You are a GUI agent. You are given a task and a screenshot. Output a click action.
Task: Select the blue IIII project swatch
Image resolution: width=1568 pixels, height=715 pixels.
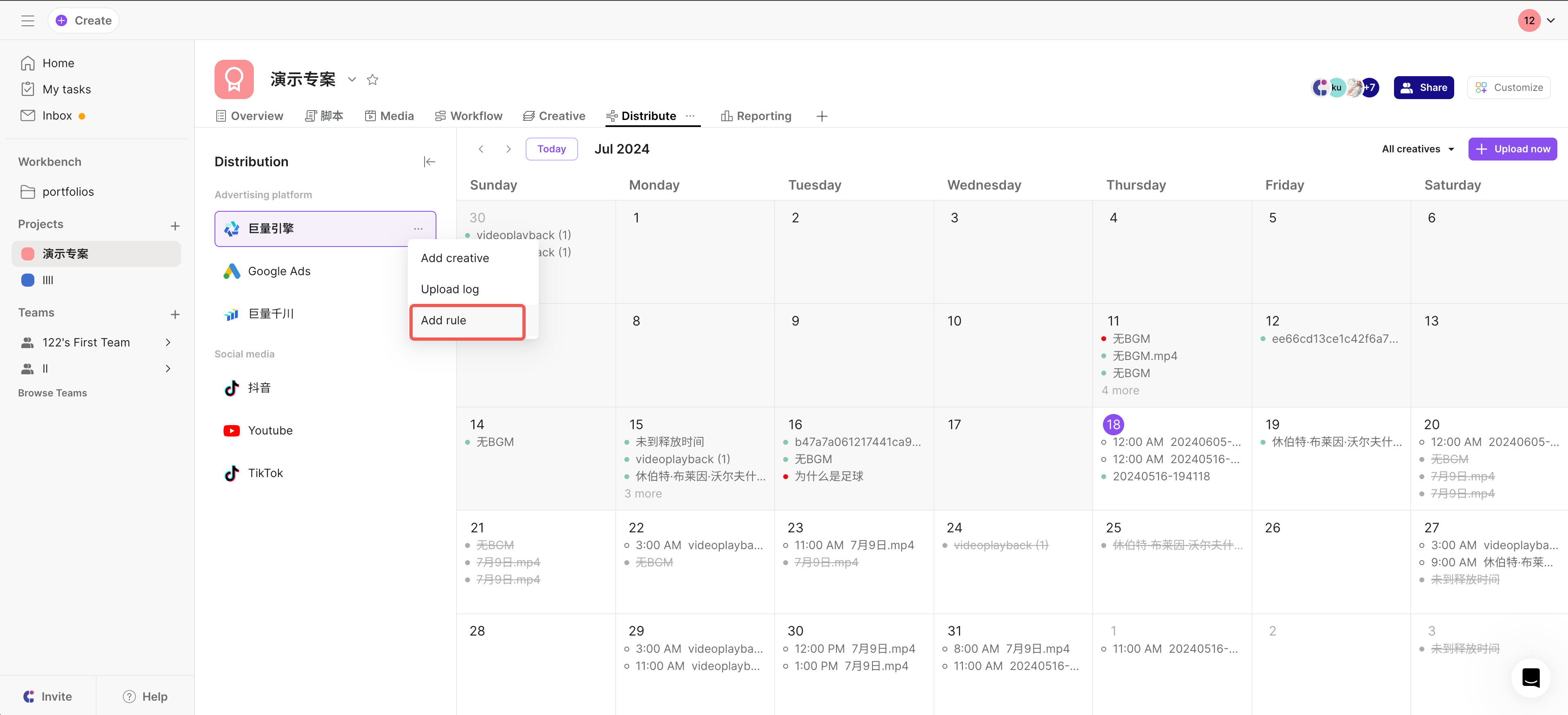(28, 280)
